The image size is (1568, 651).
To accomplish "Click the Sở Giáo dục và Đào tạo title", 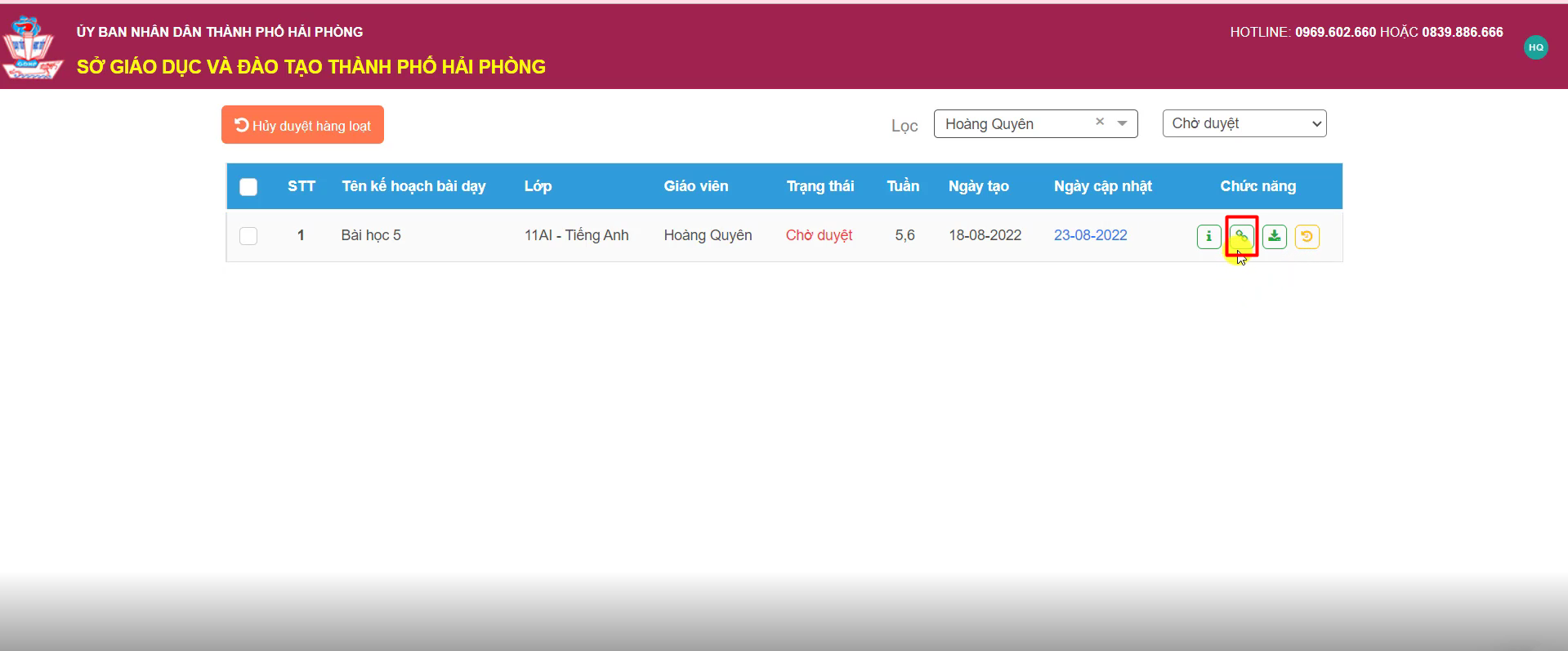I will point(311,67).
